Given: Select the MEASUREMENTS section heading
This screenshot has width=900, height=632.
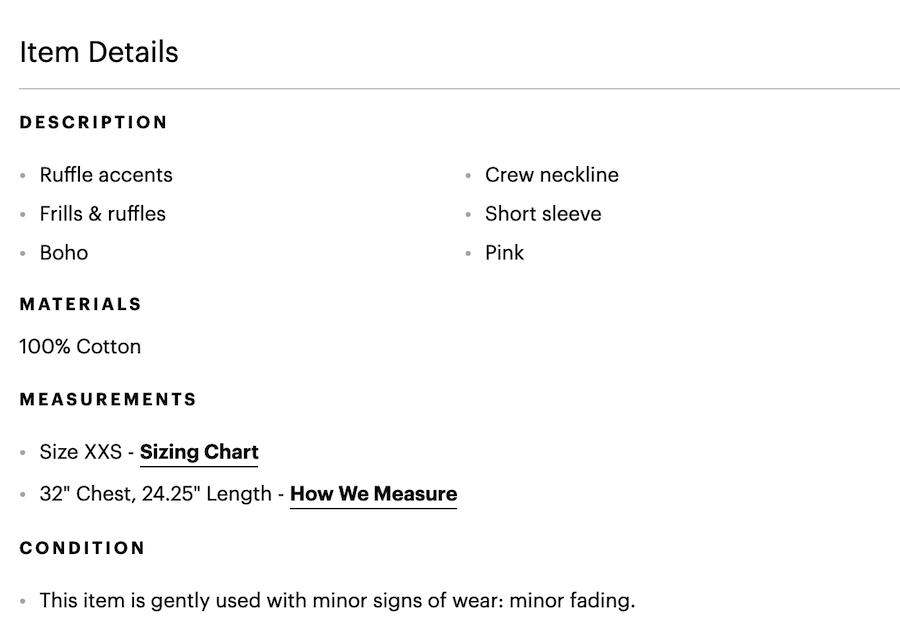Looking at the screenshot, I should pyautogui.click(x=108, y=400).
